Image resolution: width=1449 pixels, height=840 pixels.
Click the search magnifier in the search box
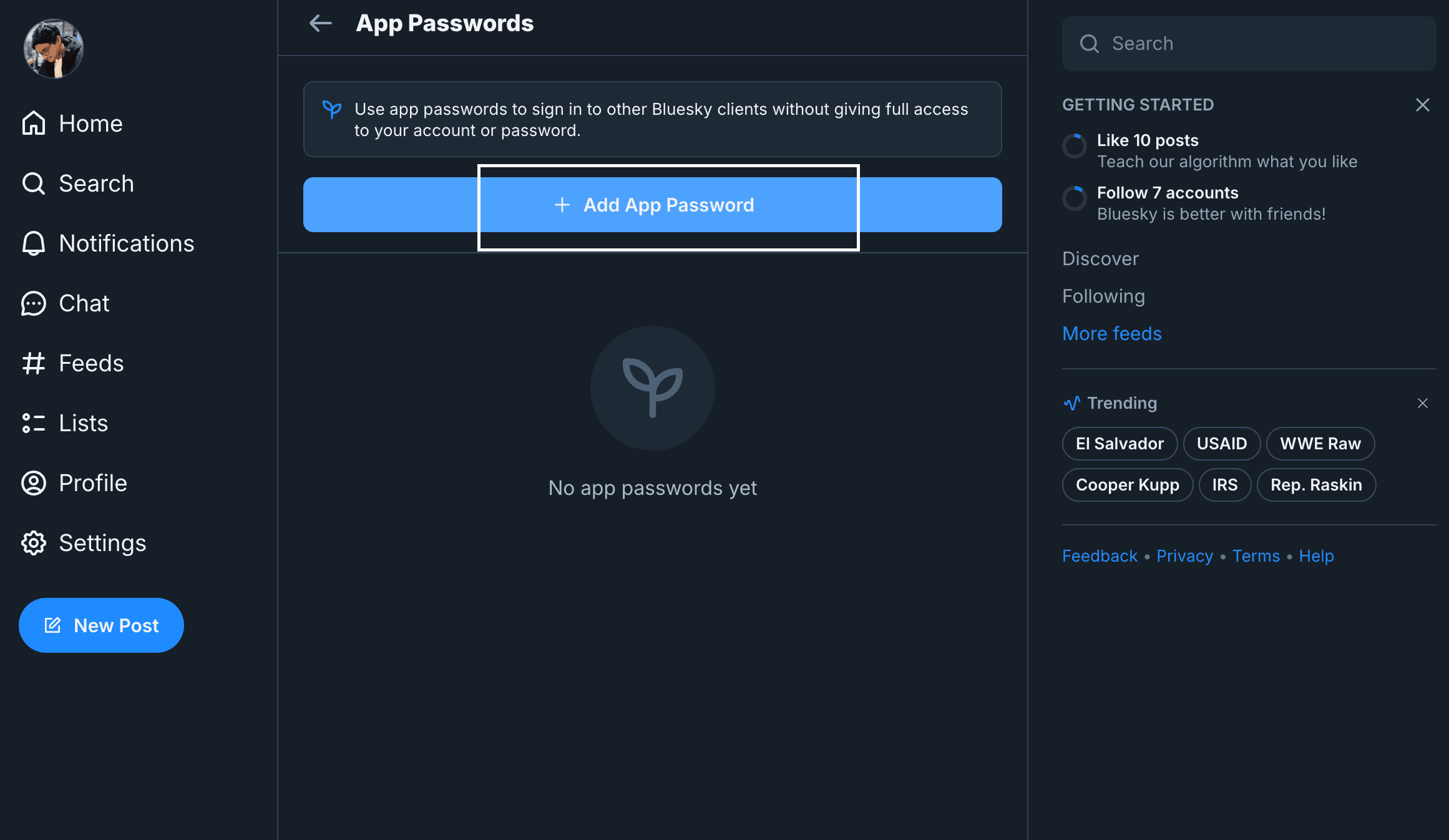(x=1089, y=43)
